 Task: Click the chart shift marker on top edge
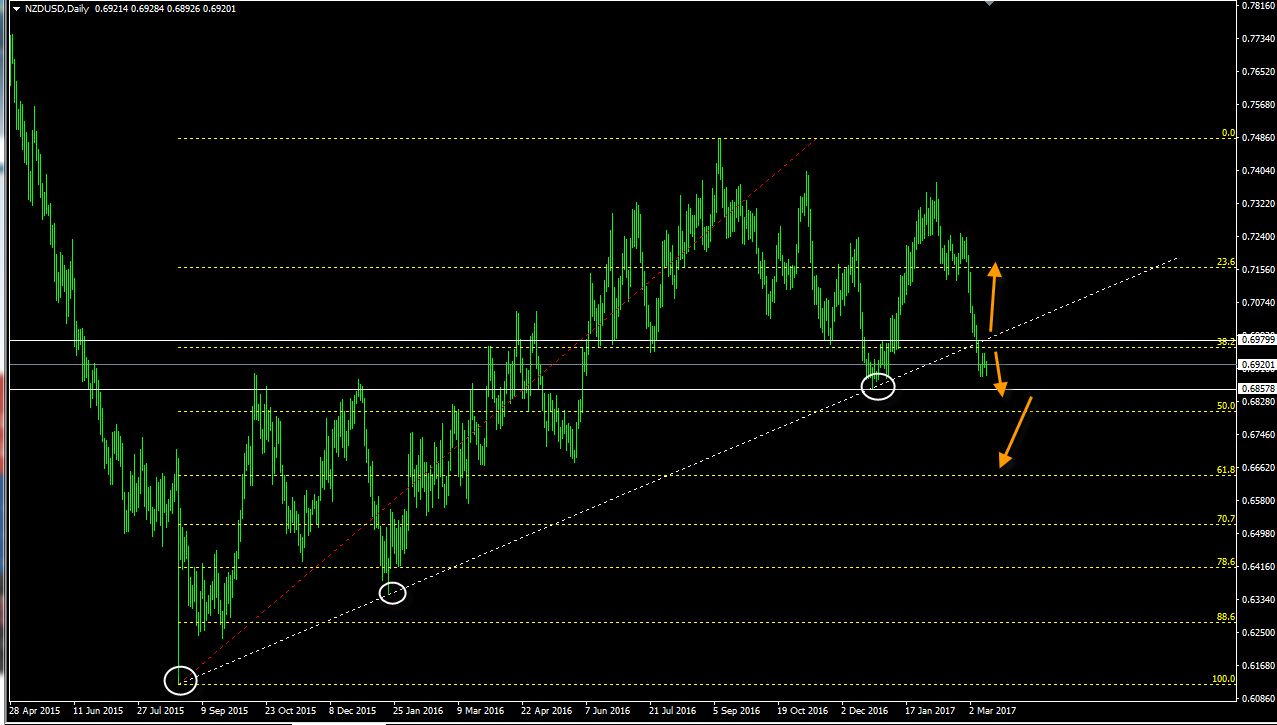coord(989,3)
